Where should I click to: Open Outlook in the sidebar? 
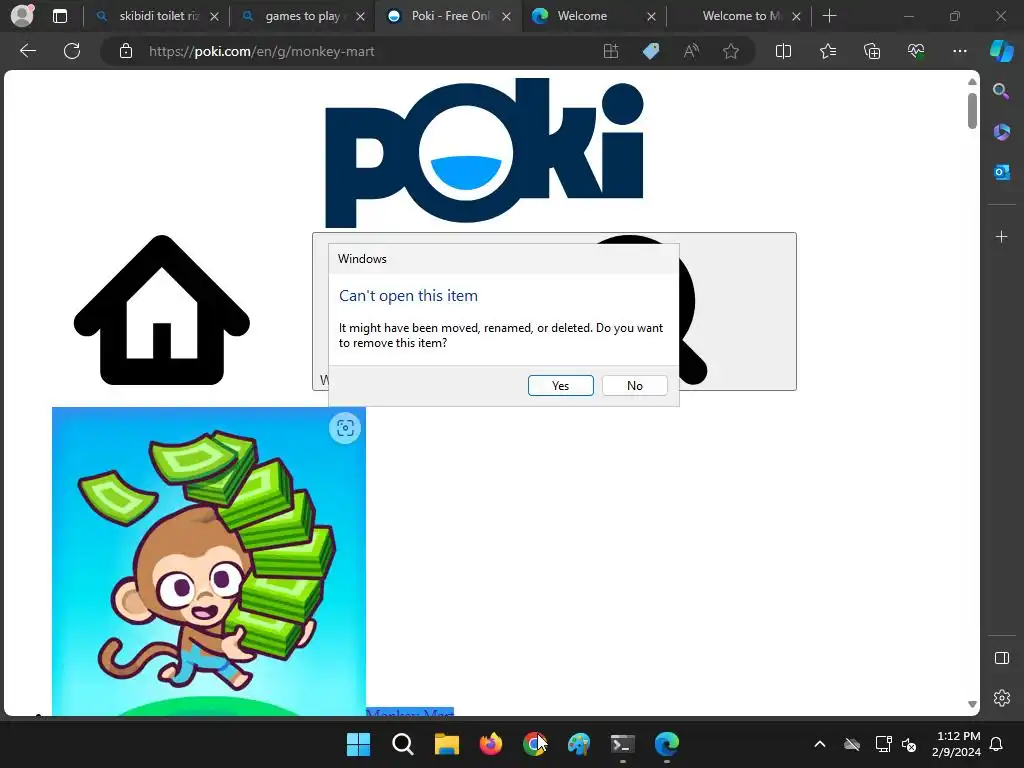[1001, 172]
